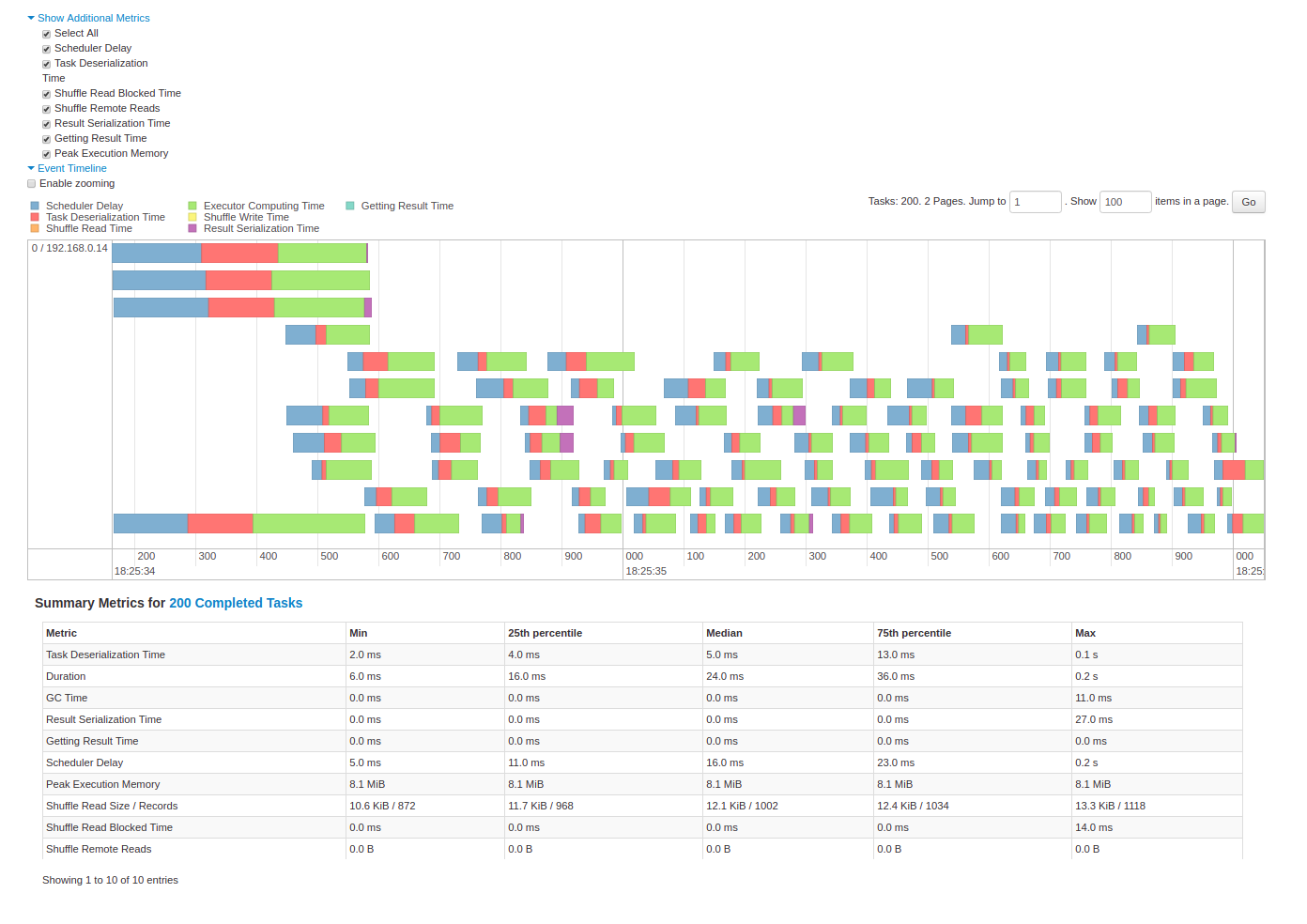This screenshot has height=924, width=1307.
Task: Click the green Executor Computing Time legend swatch
Action: coord(193,205)
